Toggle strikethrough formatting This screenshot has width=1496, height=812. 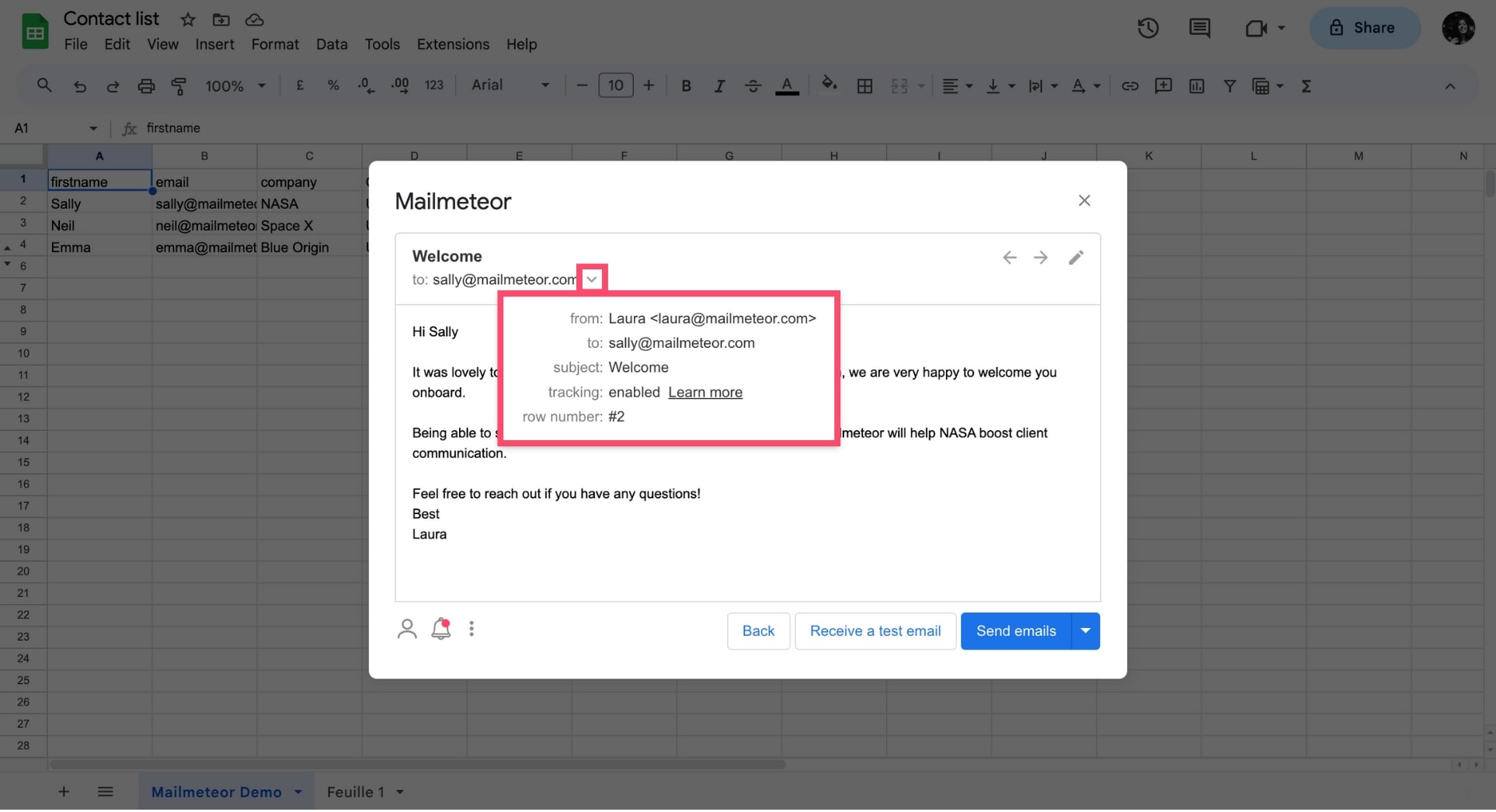click(753, 86)
